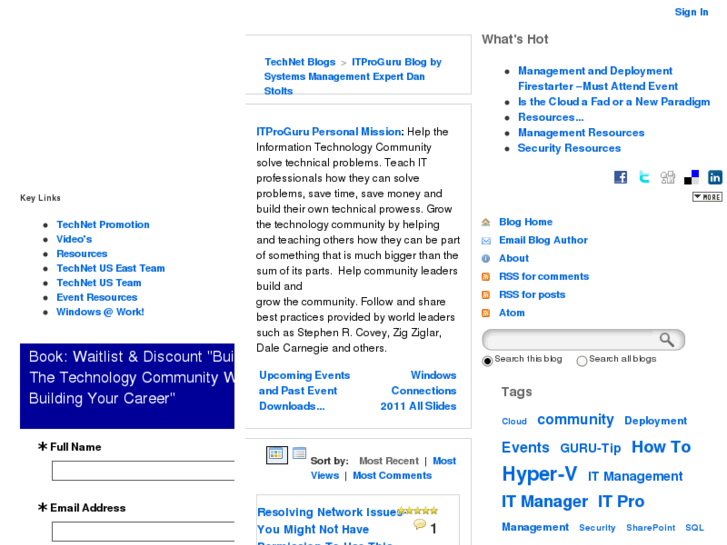Sort posts by Most Comments

click(x=392, y=475)
